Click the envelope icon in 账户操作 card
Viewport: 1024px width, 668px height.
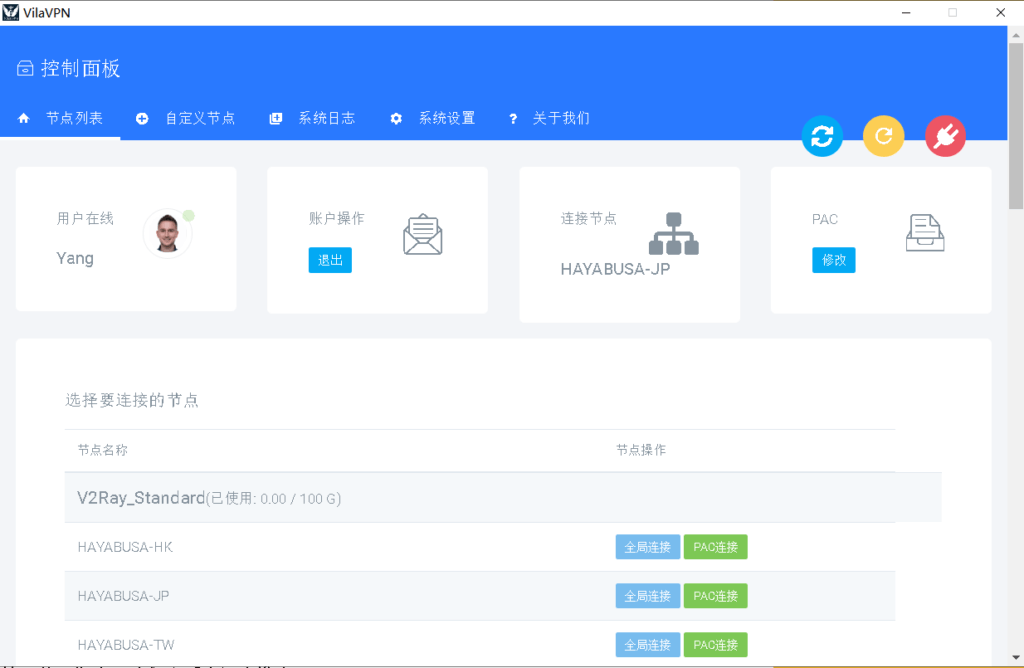point(423,234)
